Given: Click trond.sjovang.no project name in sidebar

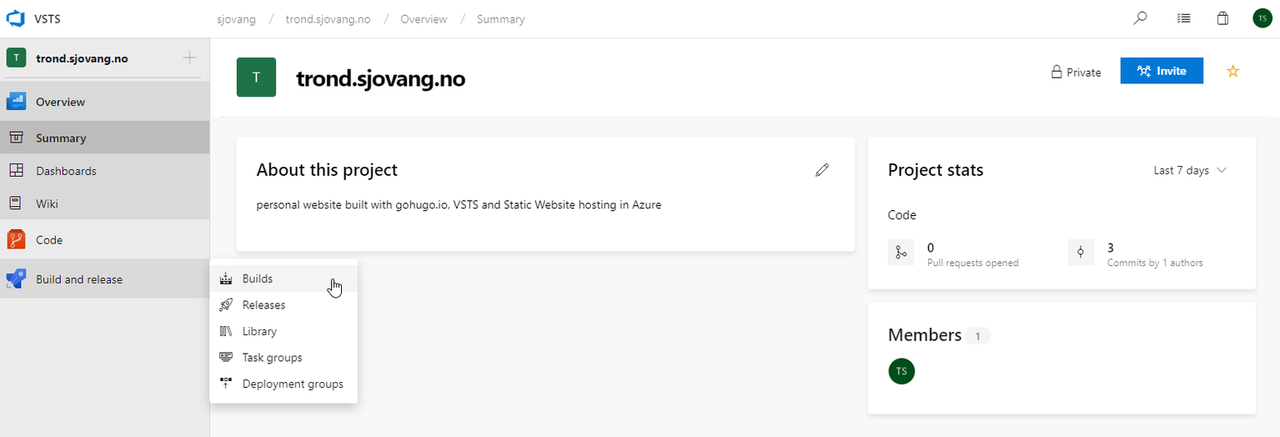Looking at the screenshot, I should (82, 58).
